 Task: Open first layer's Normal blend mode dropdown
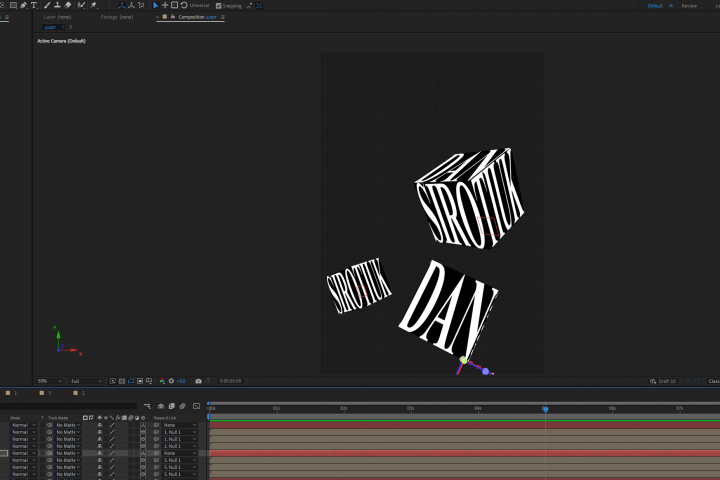pyautogui.click(x=23, y=425)
